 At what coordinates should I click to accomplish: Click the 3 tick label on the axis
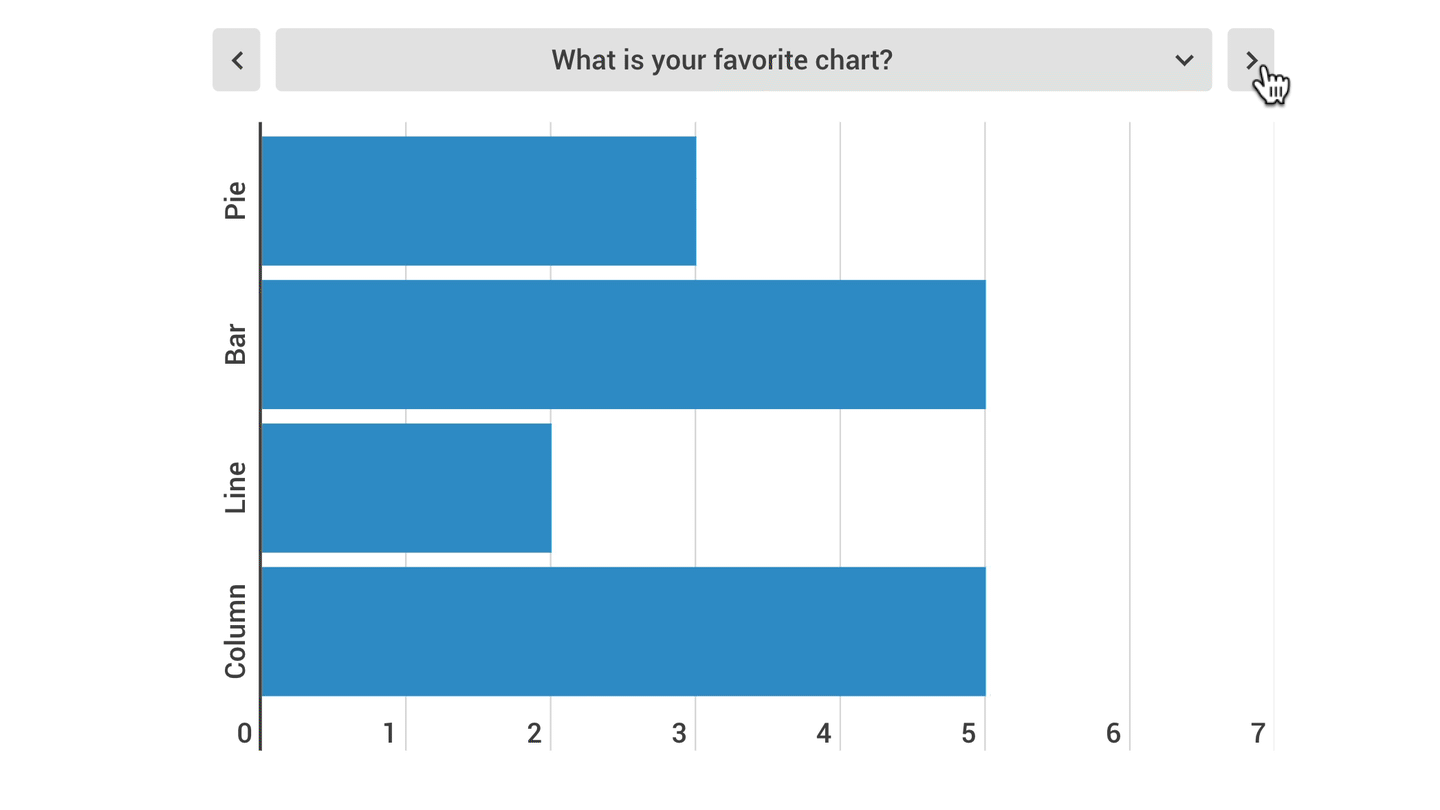[x=679, y=734]
